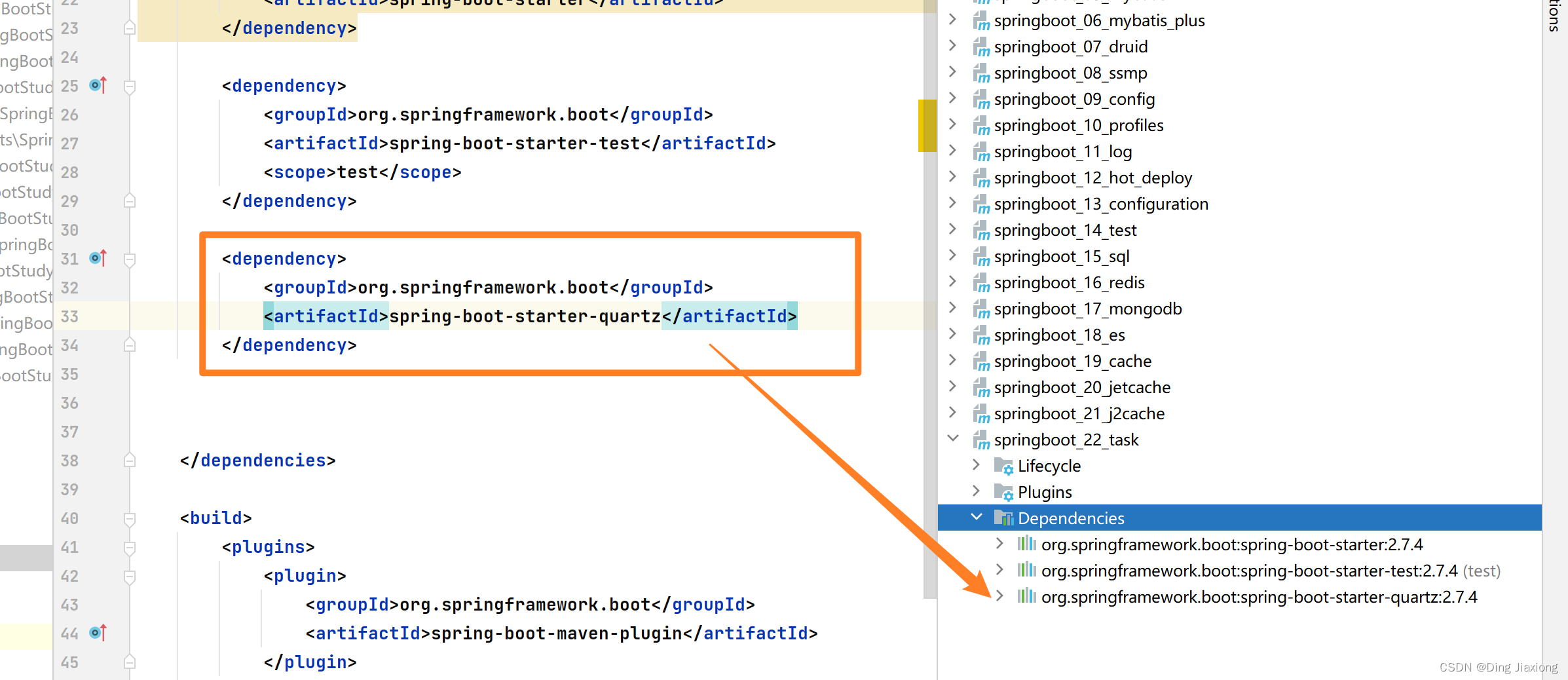Viewport: 1568px width, 680px height.
Task: Click Maven module icon for springboot_07_druid
Action: coord(981,47)
